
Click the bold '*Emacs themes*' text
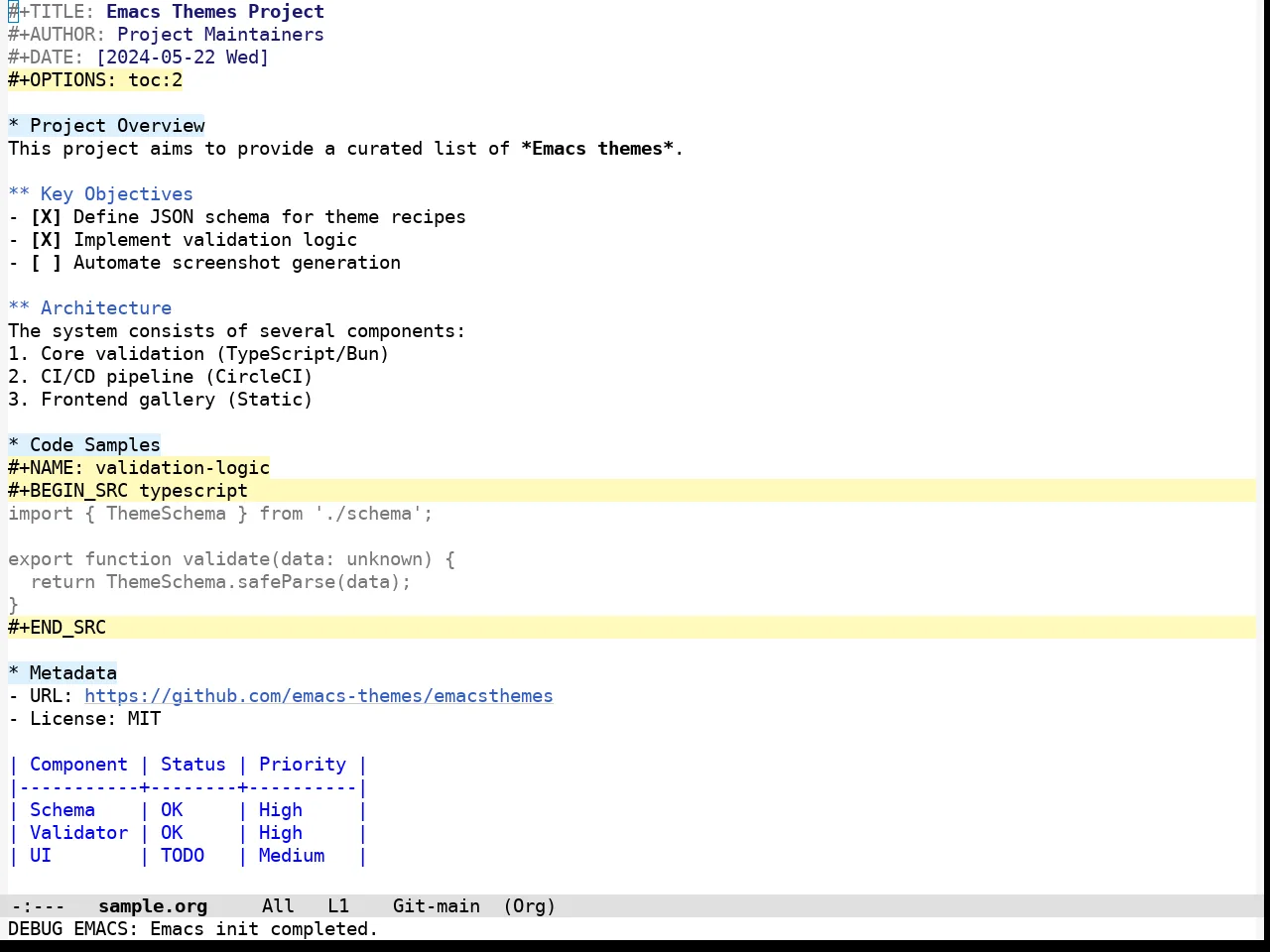597,149
